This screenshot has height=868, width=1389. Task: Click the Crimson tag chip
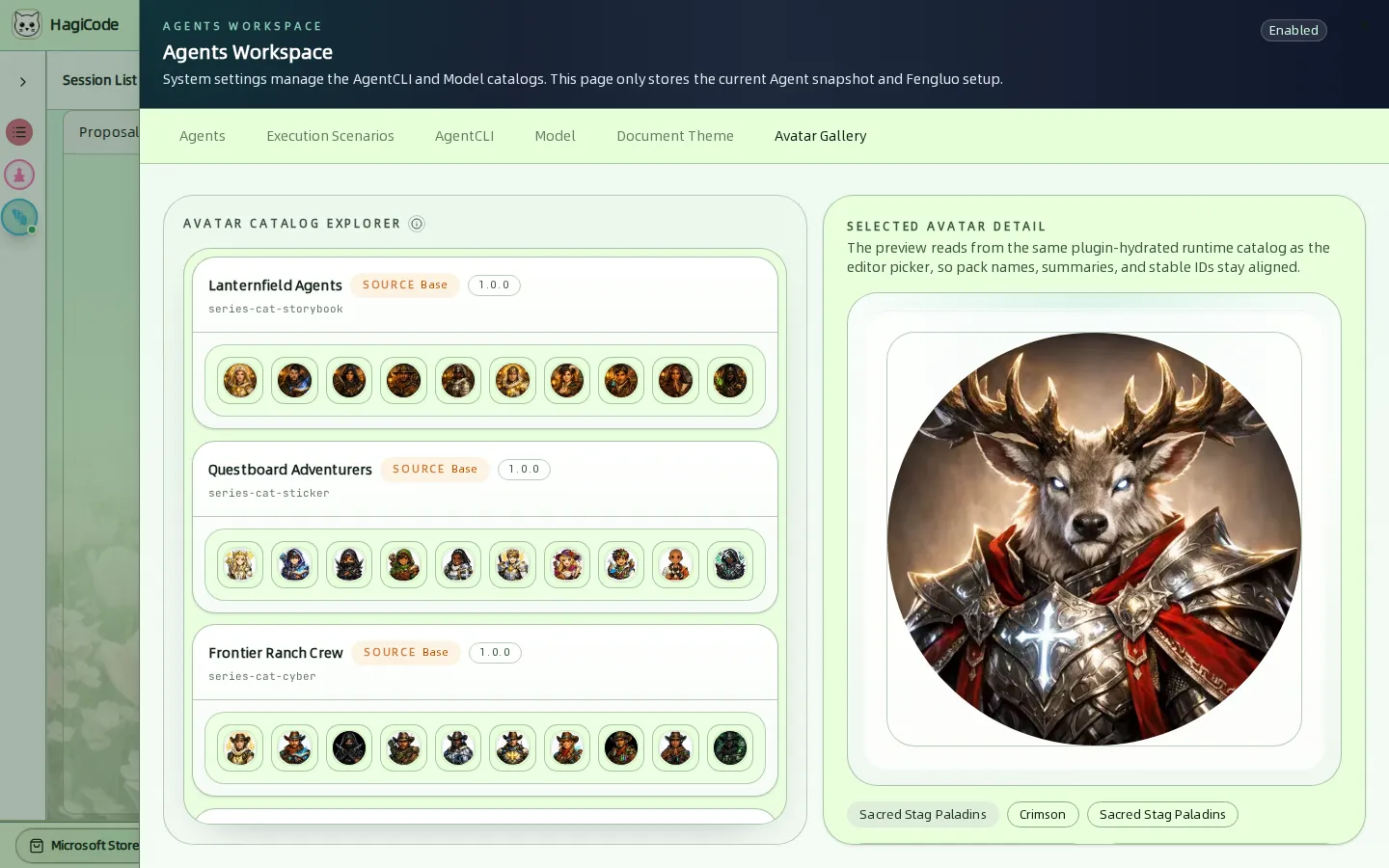pyautogui.click(x=1043, y=815)
